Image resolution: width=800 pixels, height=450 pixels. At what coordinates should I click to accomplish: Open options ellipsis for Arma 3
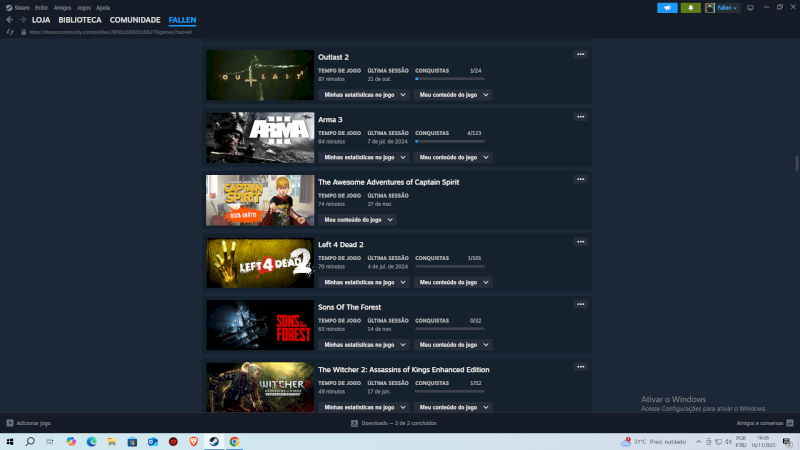coord(581,117)
